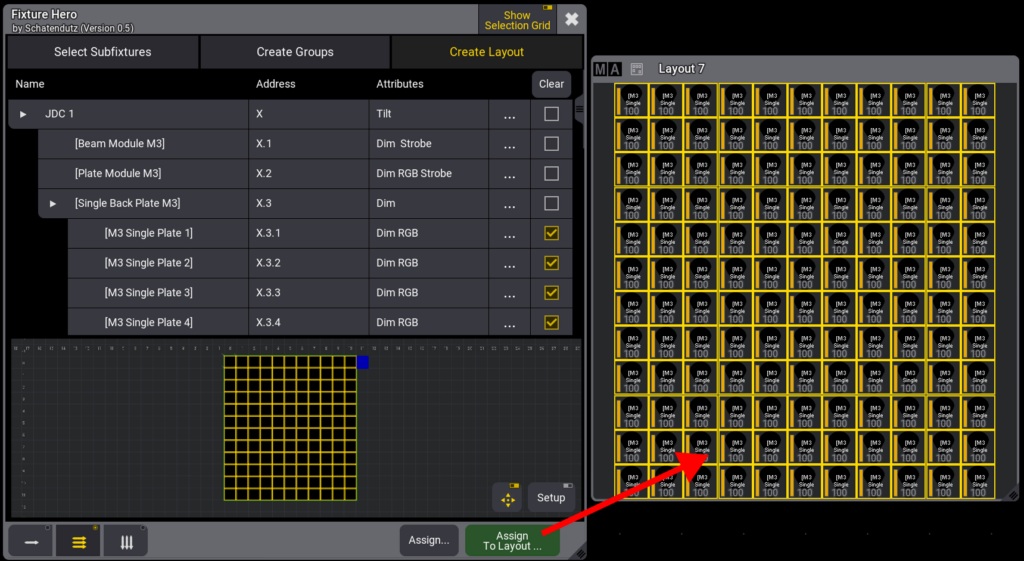1024x561 pixels.
Task: Close the Fixture Hero window
Action: 571,19
